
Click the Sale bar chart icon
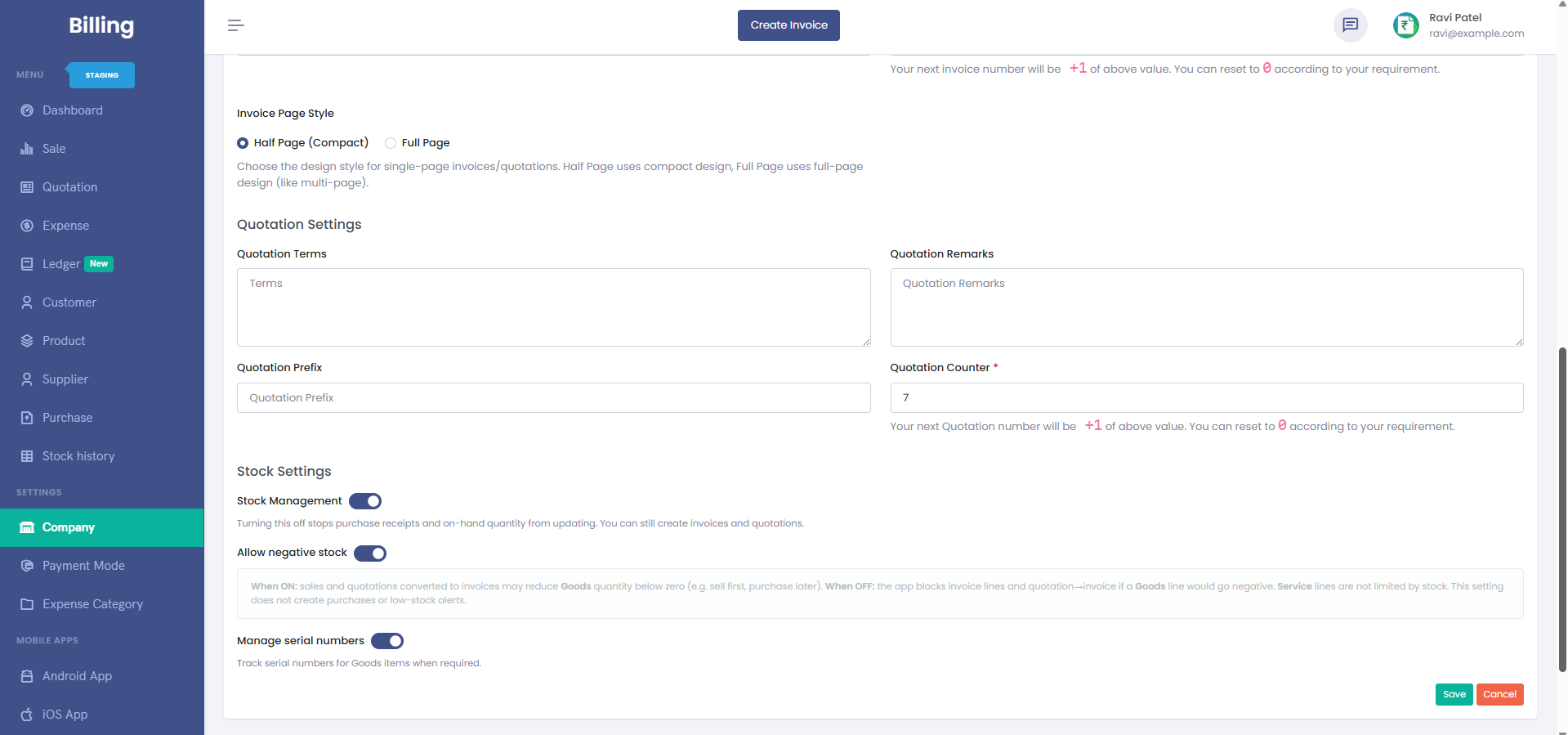tap(27, 149)
